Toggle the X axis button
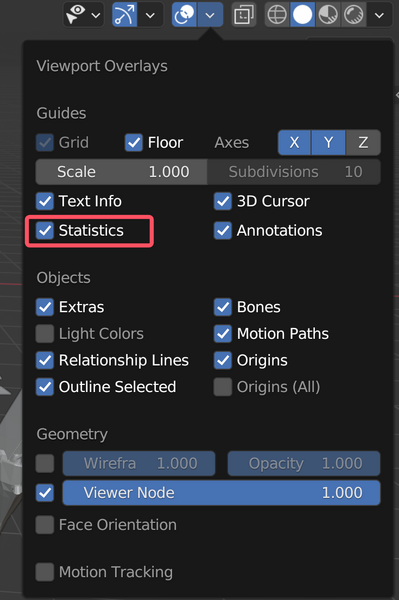 294,142
